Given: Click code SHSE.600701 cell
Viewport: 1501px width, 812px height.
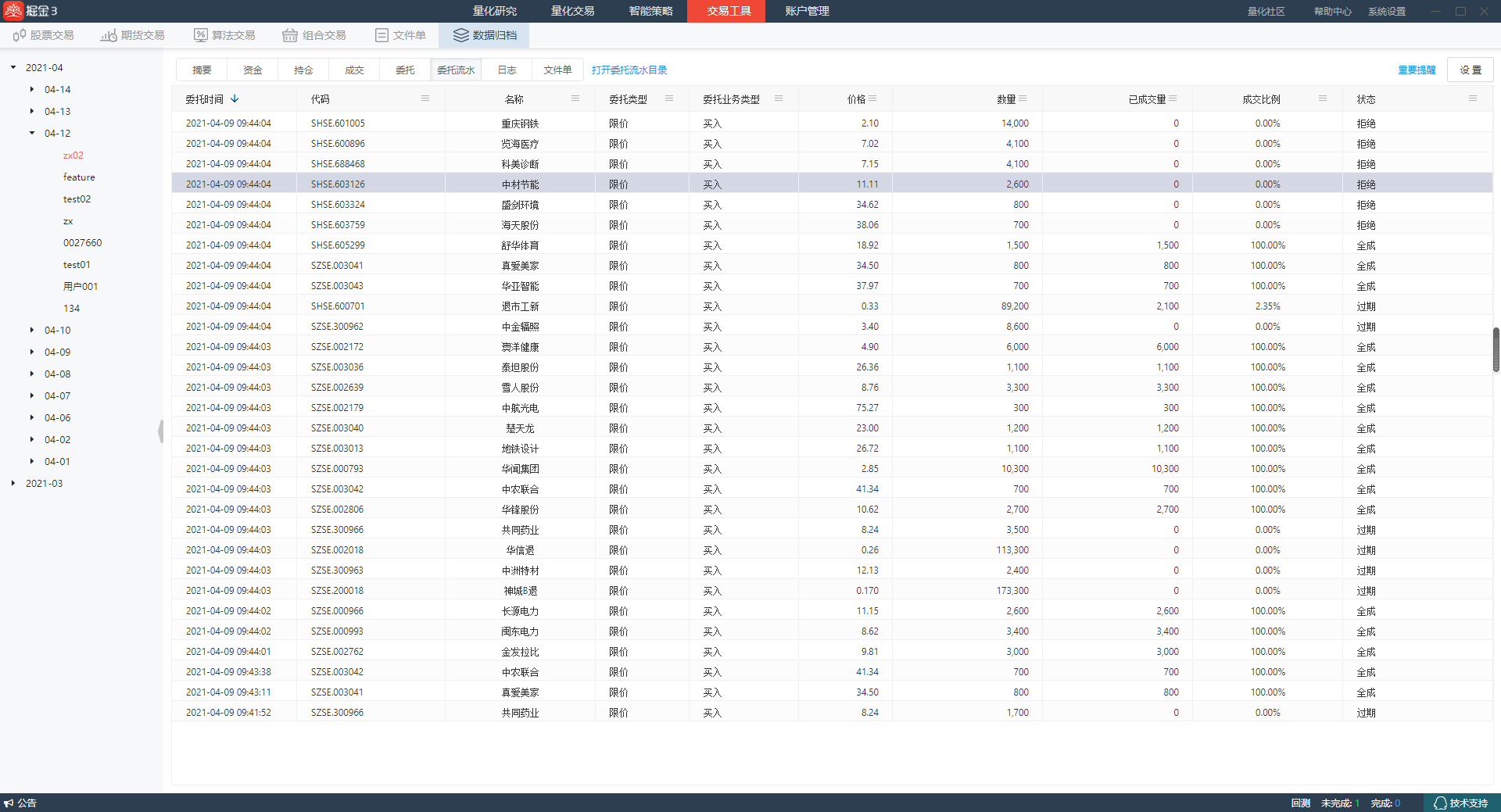Looking at the screenshot, I should (x=338, y=306).
